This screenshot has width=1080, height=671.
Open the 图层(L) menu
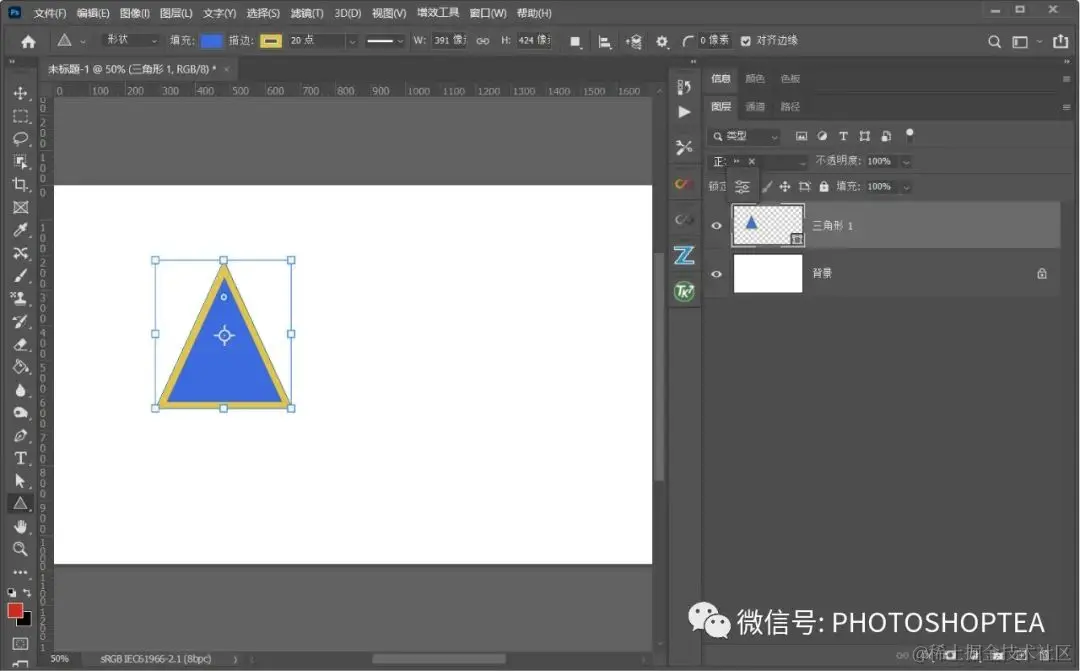176,13
